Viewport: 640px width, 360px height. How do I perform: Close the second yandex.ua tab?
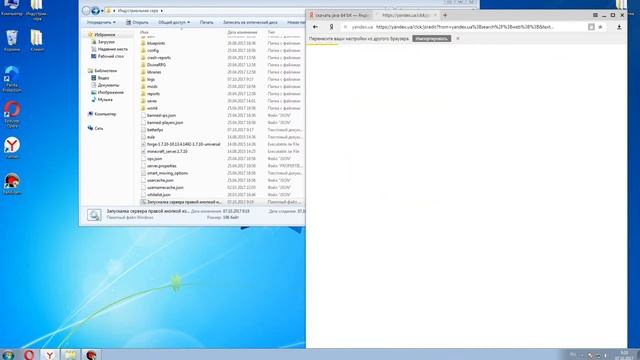[435, 15]
